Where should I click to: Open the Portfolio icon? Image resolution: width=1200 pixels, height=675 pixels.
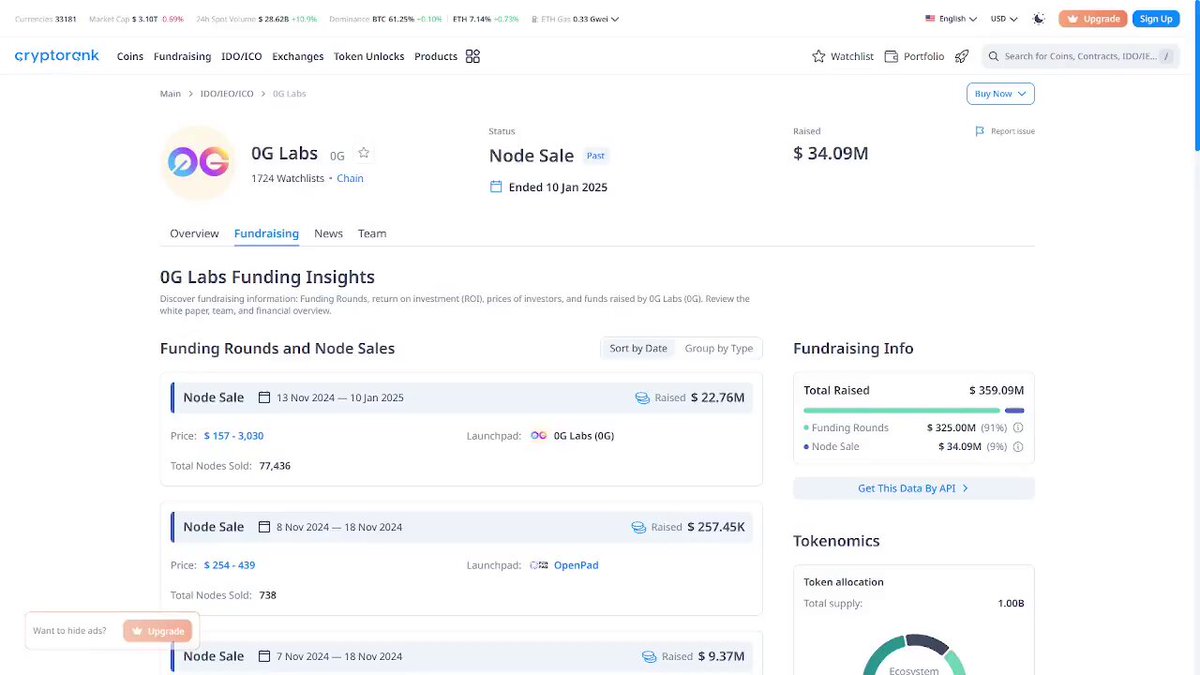(x=891, y=56)
